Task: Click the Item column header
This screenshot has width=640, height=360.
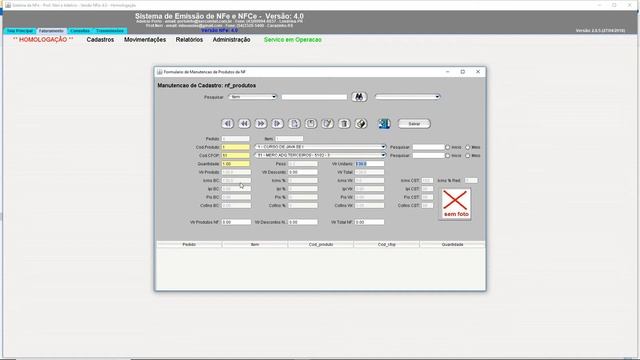Action: click(x=255, y=244)
